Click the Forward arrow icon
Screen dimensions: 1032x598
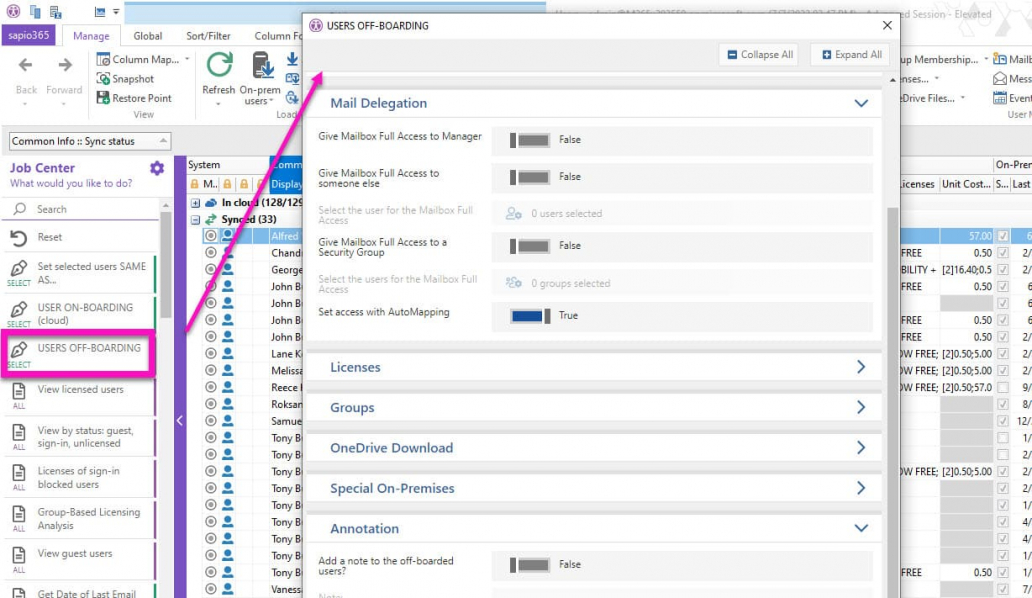64,65
